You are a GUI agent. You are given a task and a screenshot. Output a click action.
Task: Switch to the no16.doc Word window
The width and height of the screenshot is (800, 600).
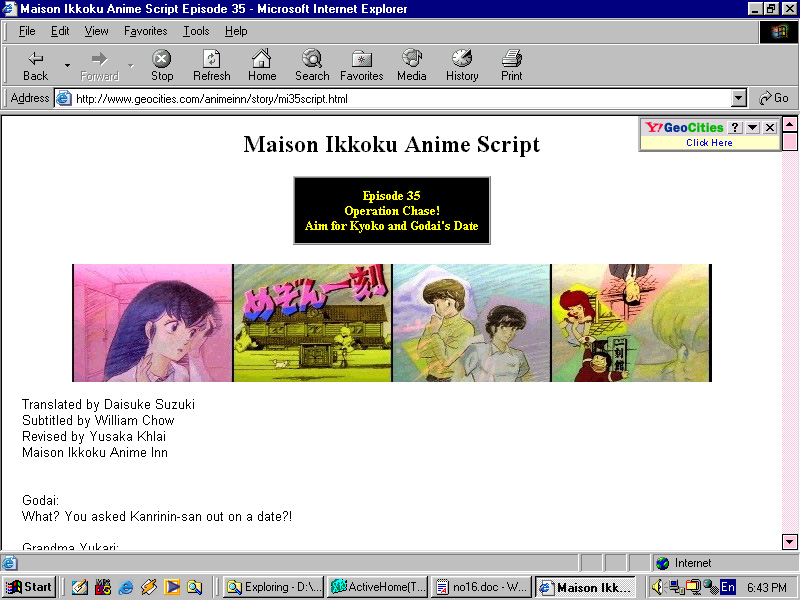[x=482, y=587]
